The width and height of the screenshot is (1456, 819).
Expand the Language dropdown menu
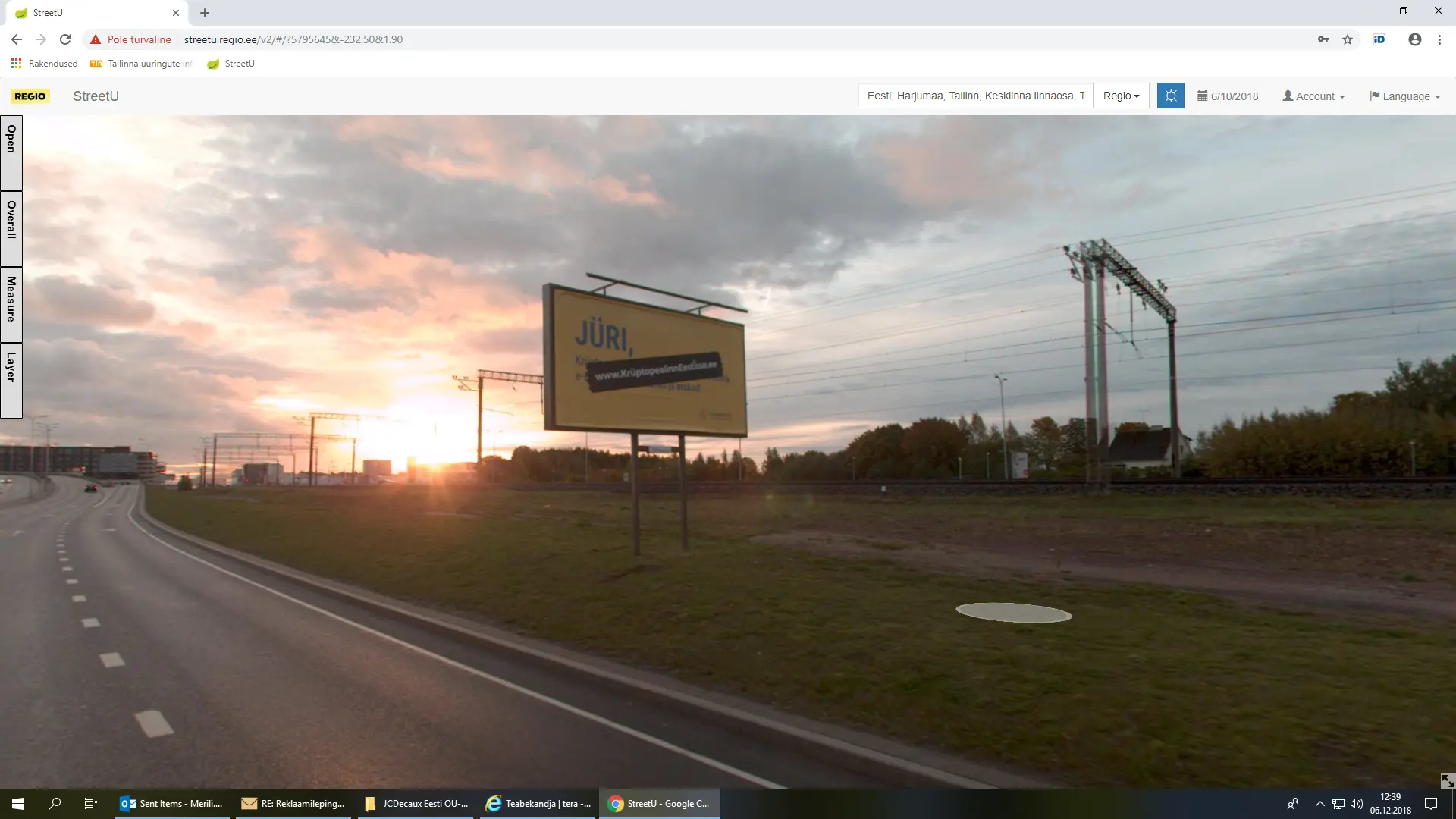click(1404, 96)
